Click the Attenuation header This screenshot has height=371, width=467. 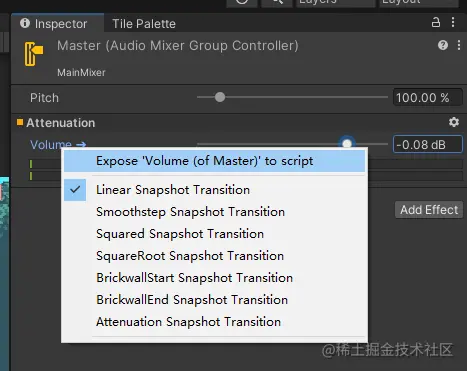pos(61,123)
